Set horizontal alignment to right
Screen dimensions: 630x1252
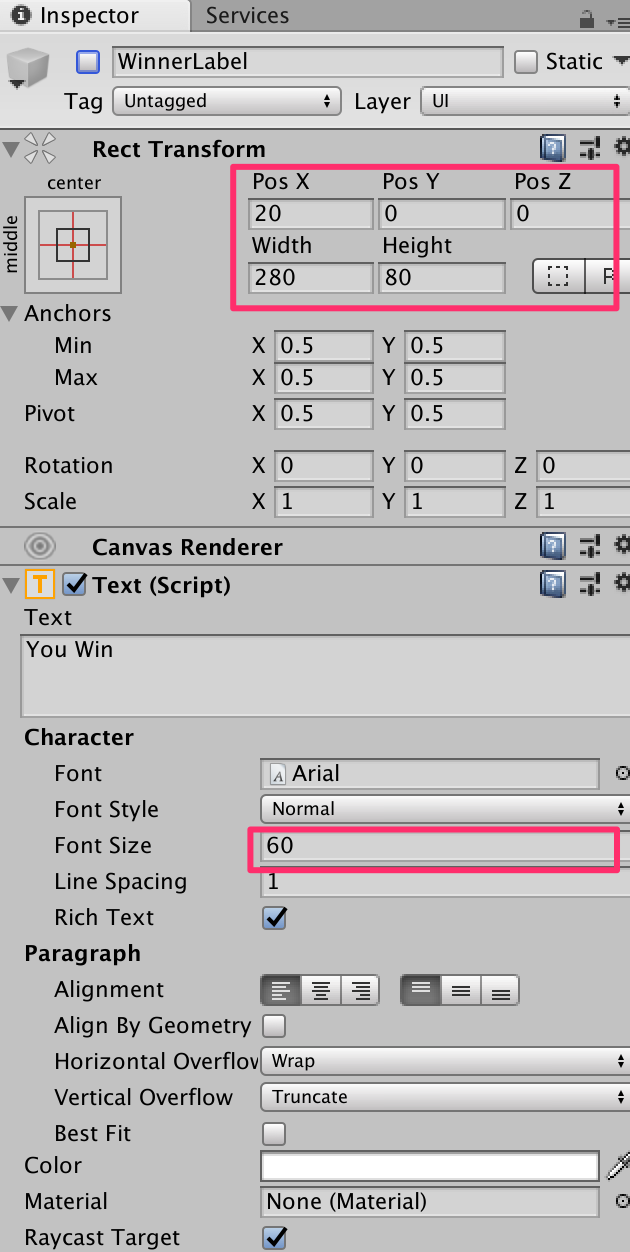coord(360,990)
